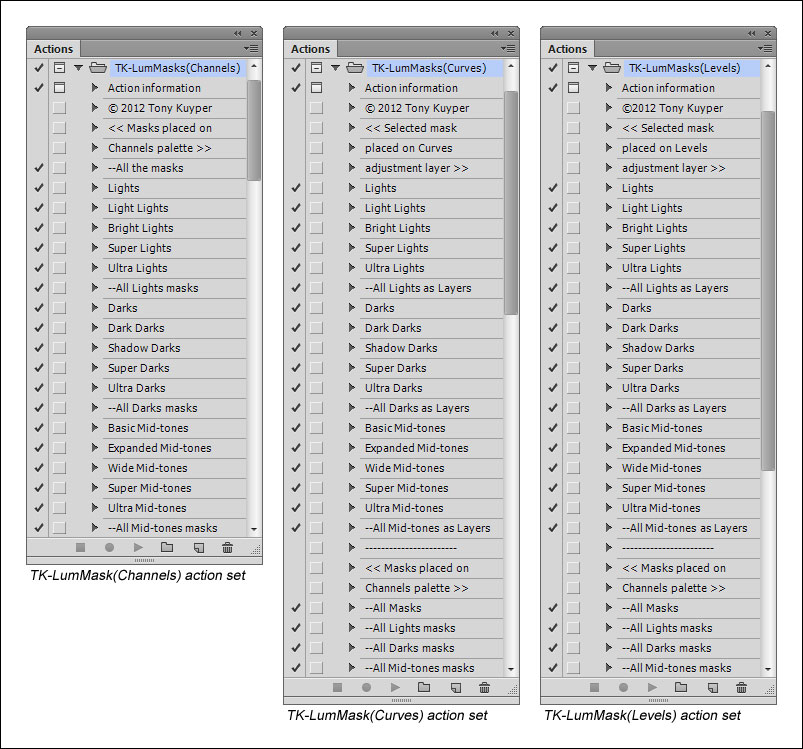Click Stop button in Curves actions panel
803x749 pixels.
point(337,688)
